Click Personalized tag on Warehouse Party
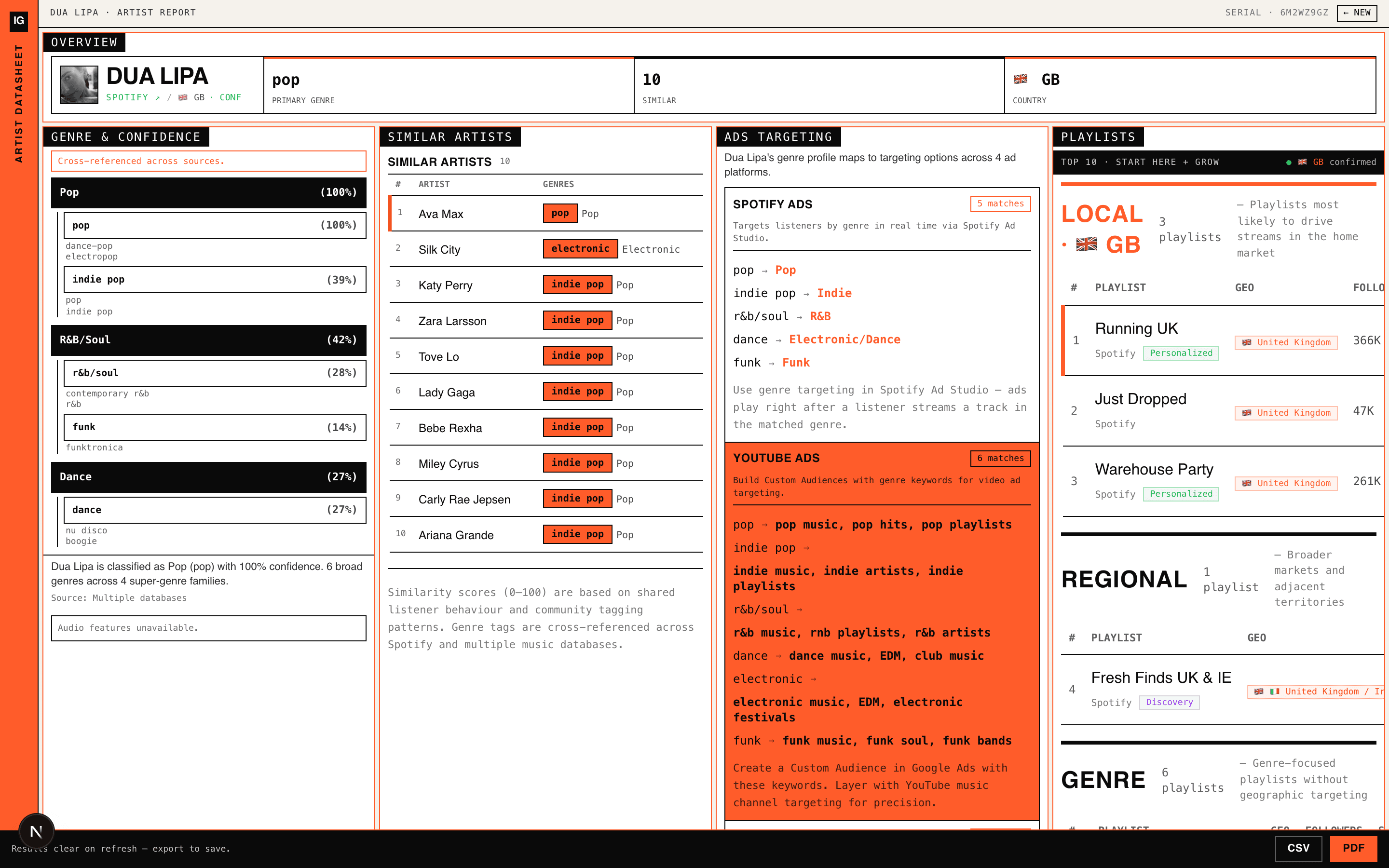The width and height of the screenshot is (1389, 868). click(x=1181, y=494)
